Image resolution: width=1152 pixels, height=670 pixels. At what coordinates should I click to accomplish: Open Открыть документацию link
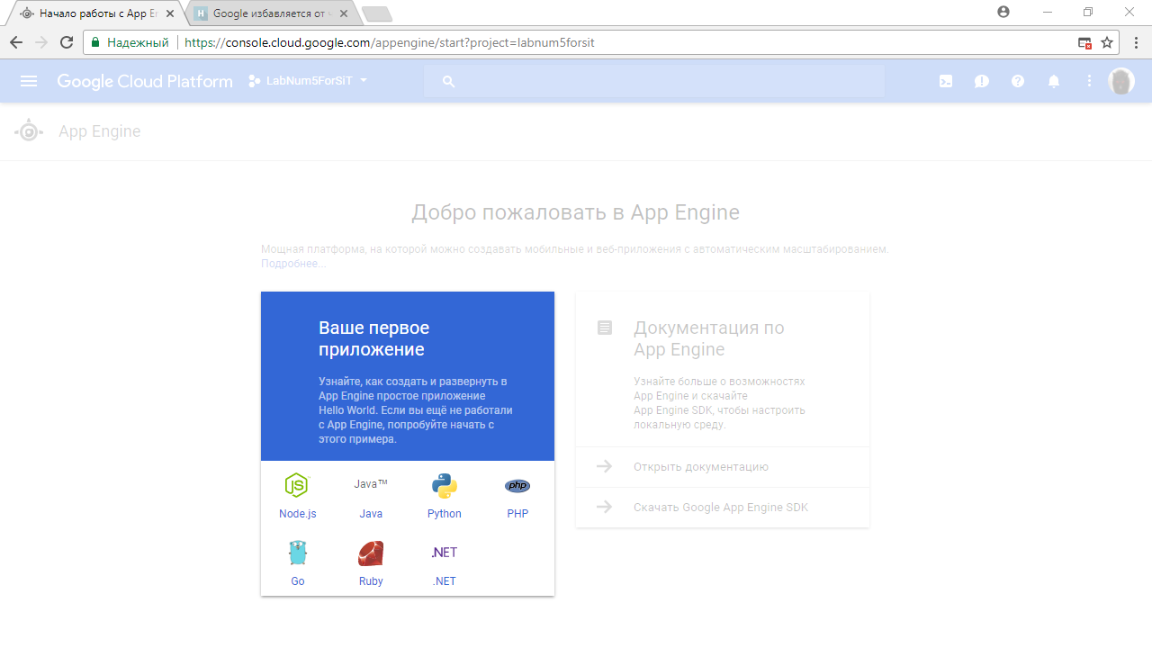[722, 467]
